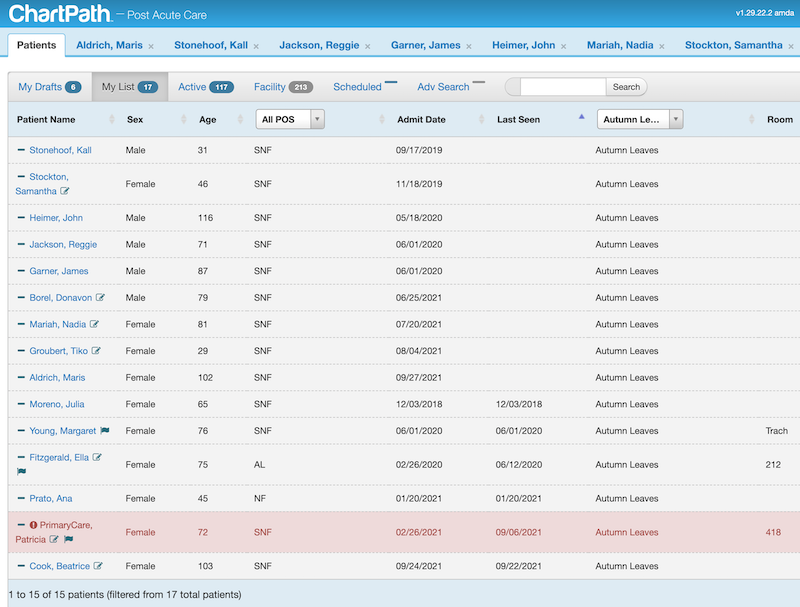Click the Search button
The height and width of the screenshot is (607, 800).
[626, 87]
